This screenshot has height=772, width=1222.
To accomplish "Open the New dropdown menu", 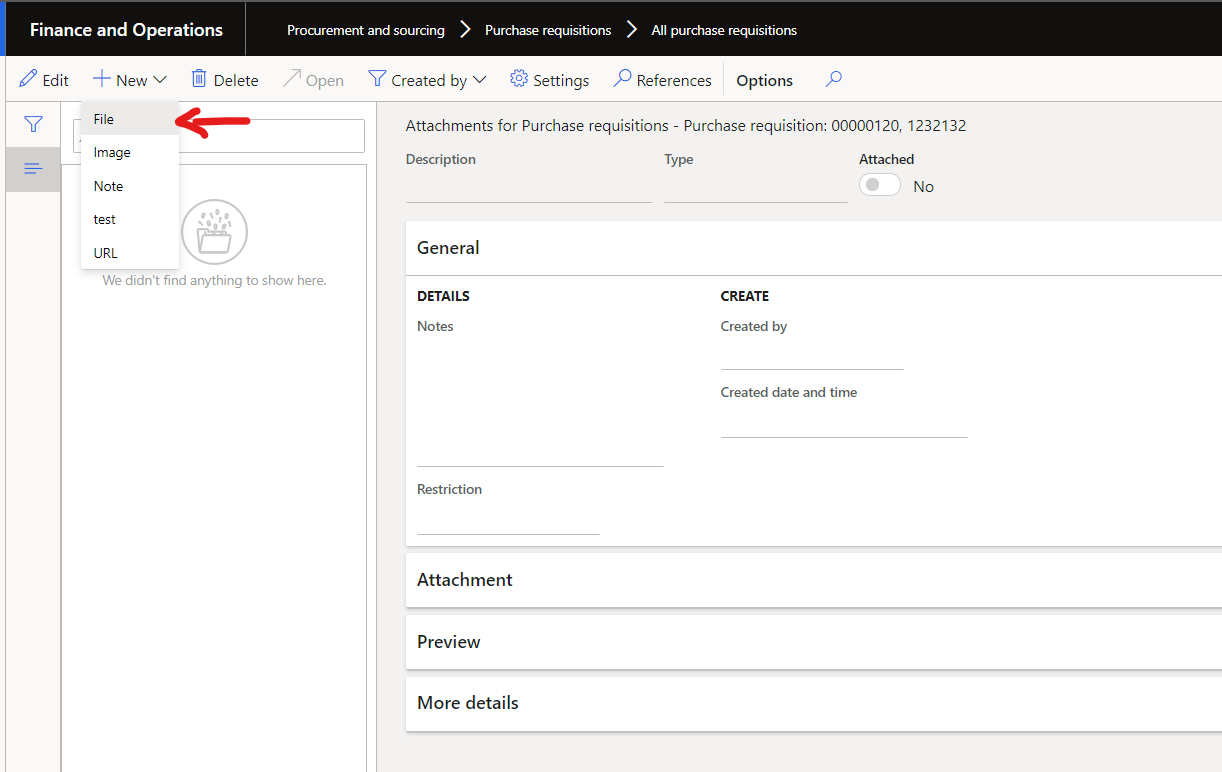I will pos(130,80).
